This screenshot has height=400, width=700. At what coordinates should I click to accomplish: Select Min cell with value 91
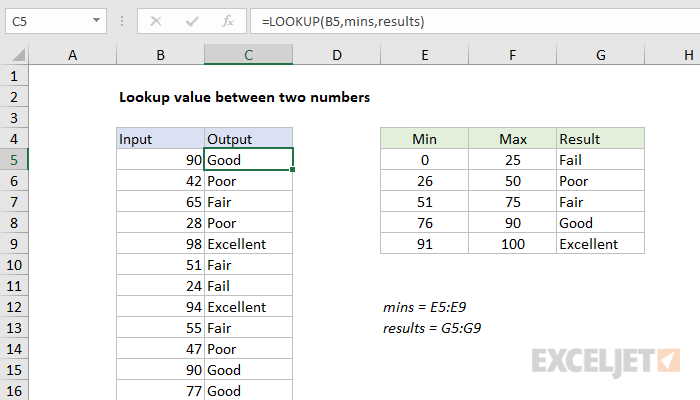[425, 244]
